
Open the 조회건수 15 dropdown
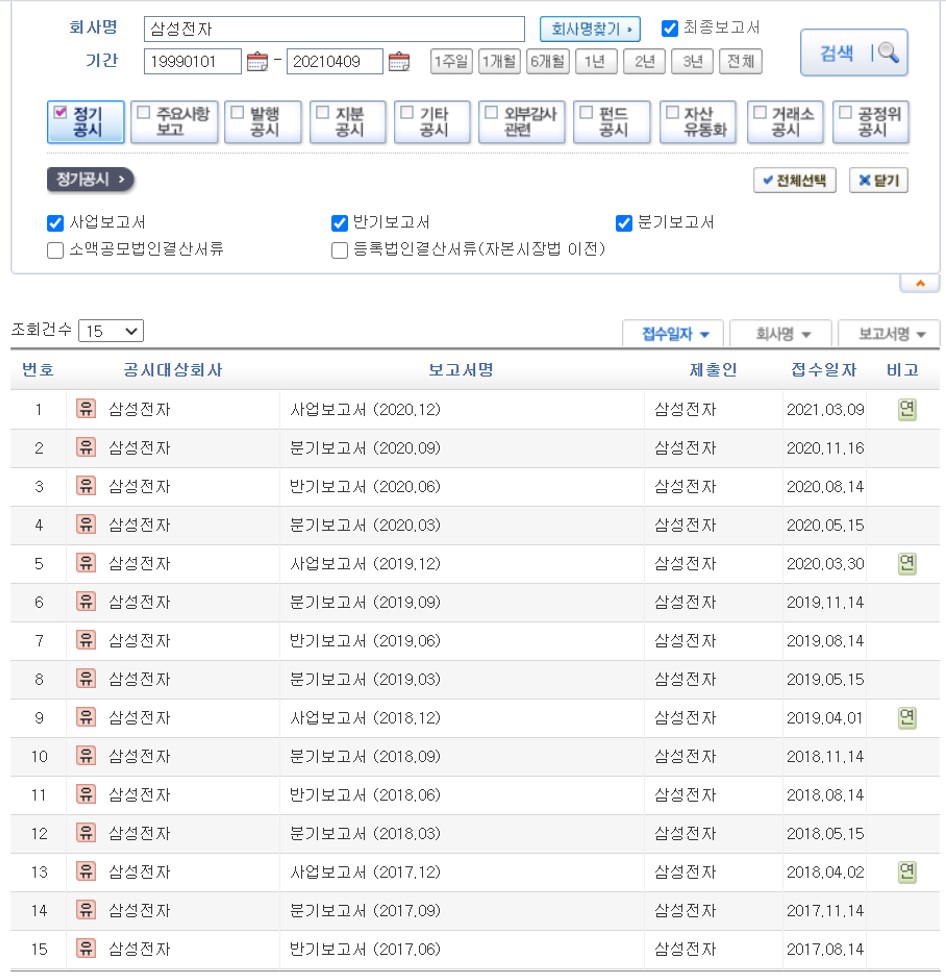111,331
